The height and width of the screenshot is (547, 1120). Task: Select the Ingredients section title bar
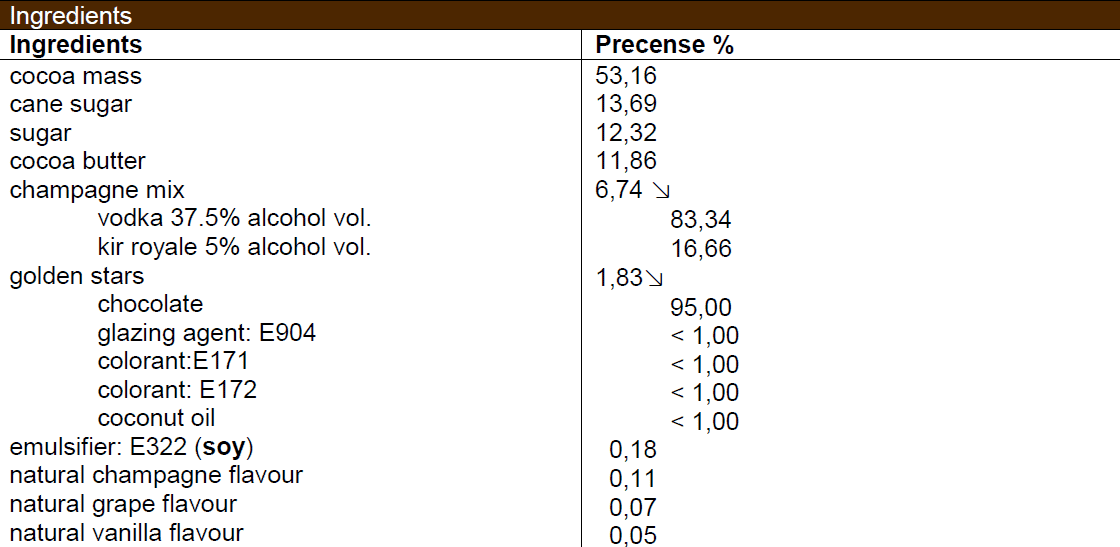coord(560,15)
